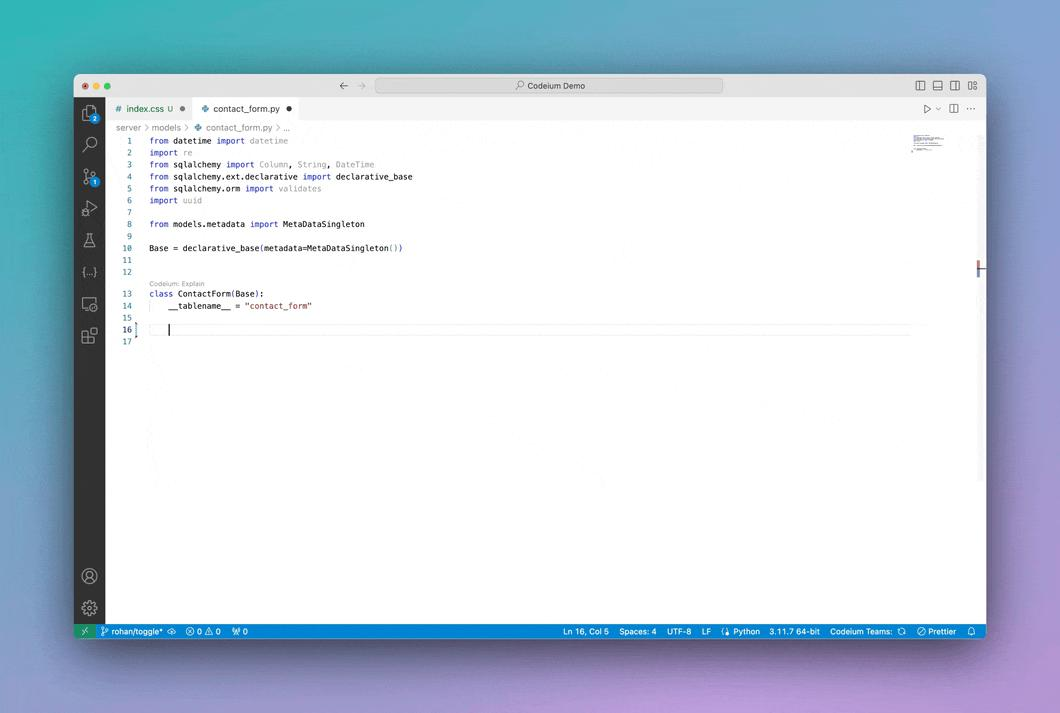Open the Codeium braces panel
This screenshot has width=1060, height=713.
point(89,272)
